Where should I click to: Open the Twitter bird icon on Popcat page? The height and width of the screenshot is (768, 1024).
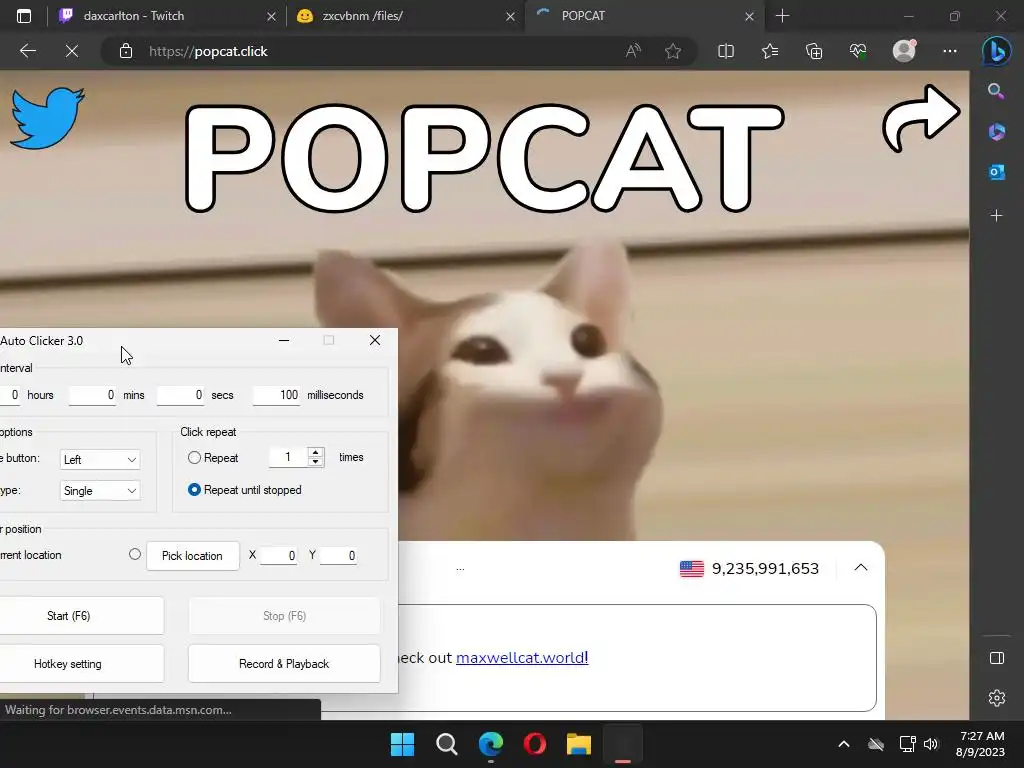point(47,118)
